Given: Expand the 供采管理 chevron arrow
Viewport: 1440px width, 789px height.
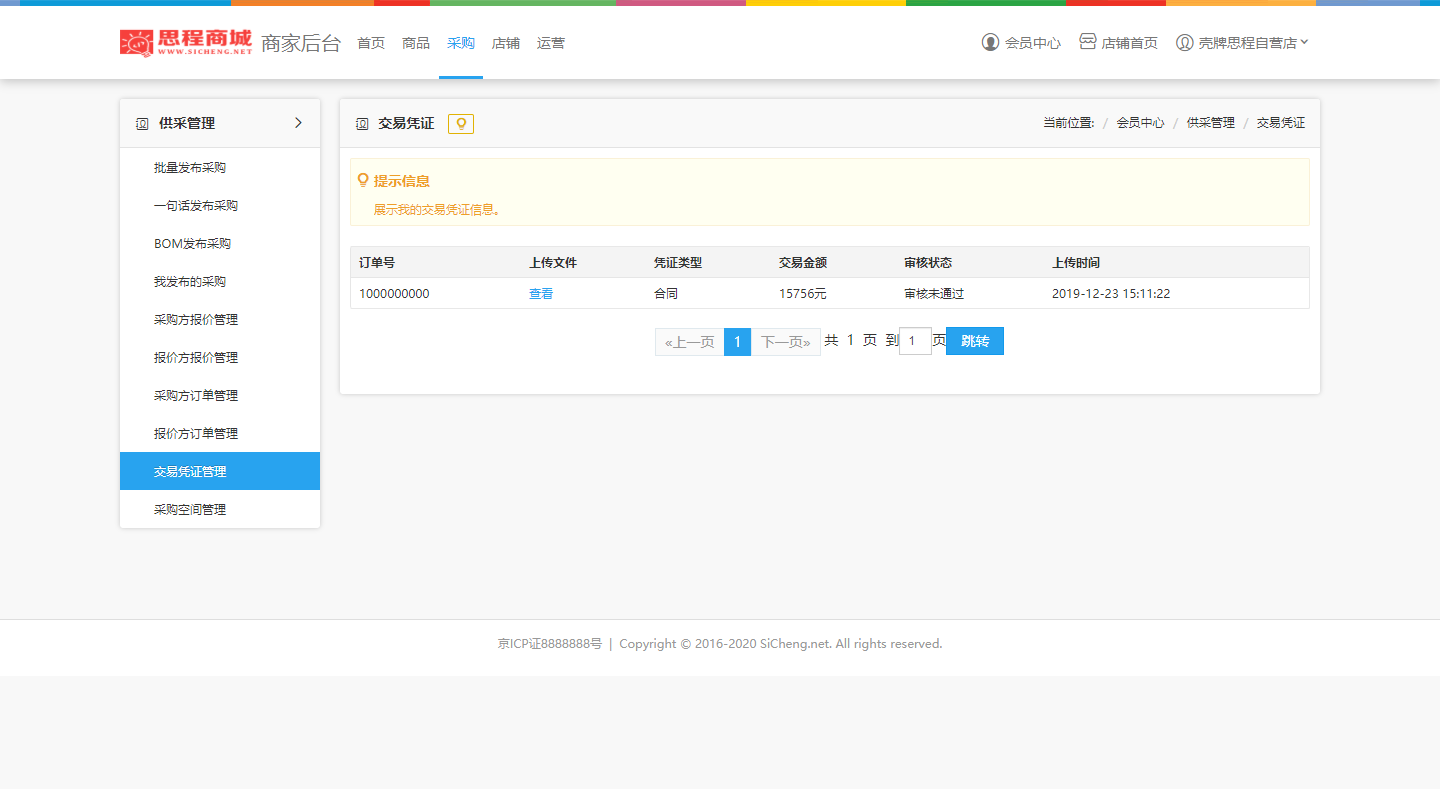Looking at the screenshot, I should click(298, 123).
